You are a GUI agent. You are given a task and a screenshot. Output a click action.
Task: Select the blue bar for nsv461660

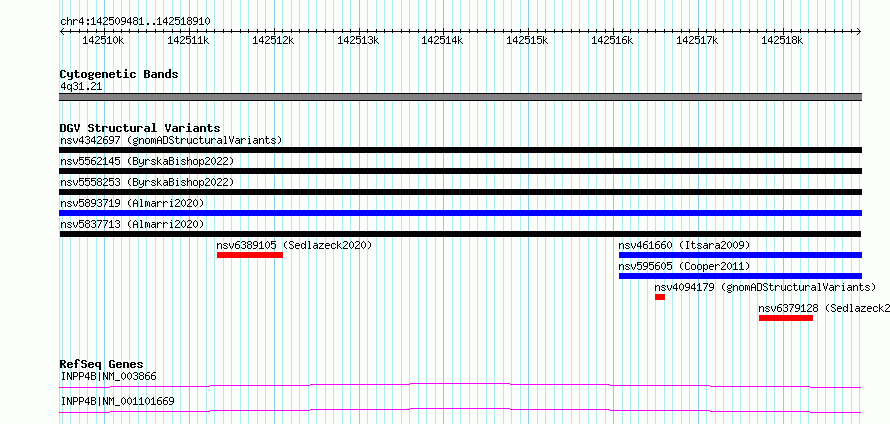(740, 255)
